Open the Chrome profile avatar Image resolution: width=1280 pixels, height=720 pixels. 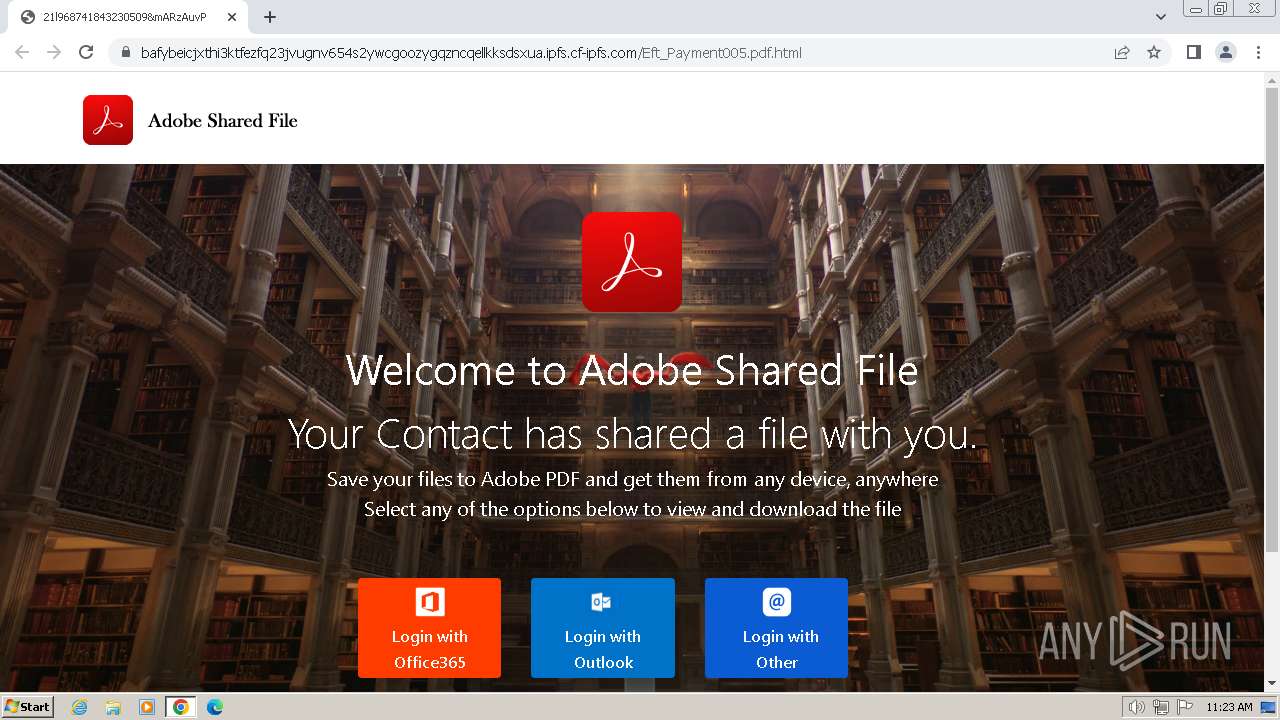pos(1226,53)
